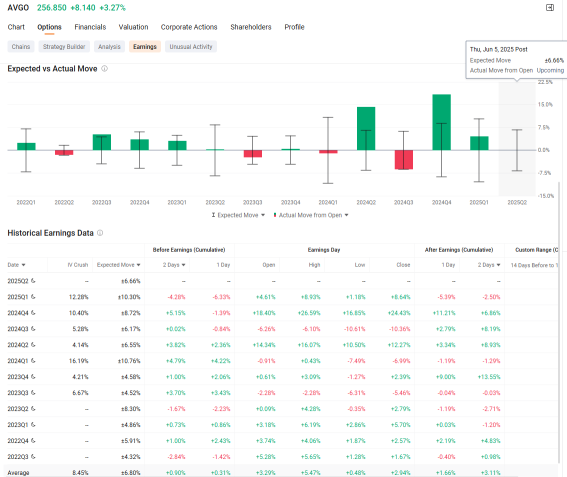567x477 pixels.
Task: Open the Strategy Builder sub-tab
Action: (x=64, y=47)
